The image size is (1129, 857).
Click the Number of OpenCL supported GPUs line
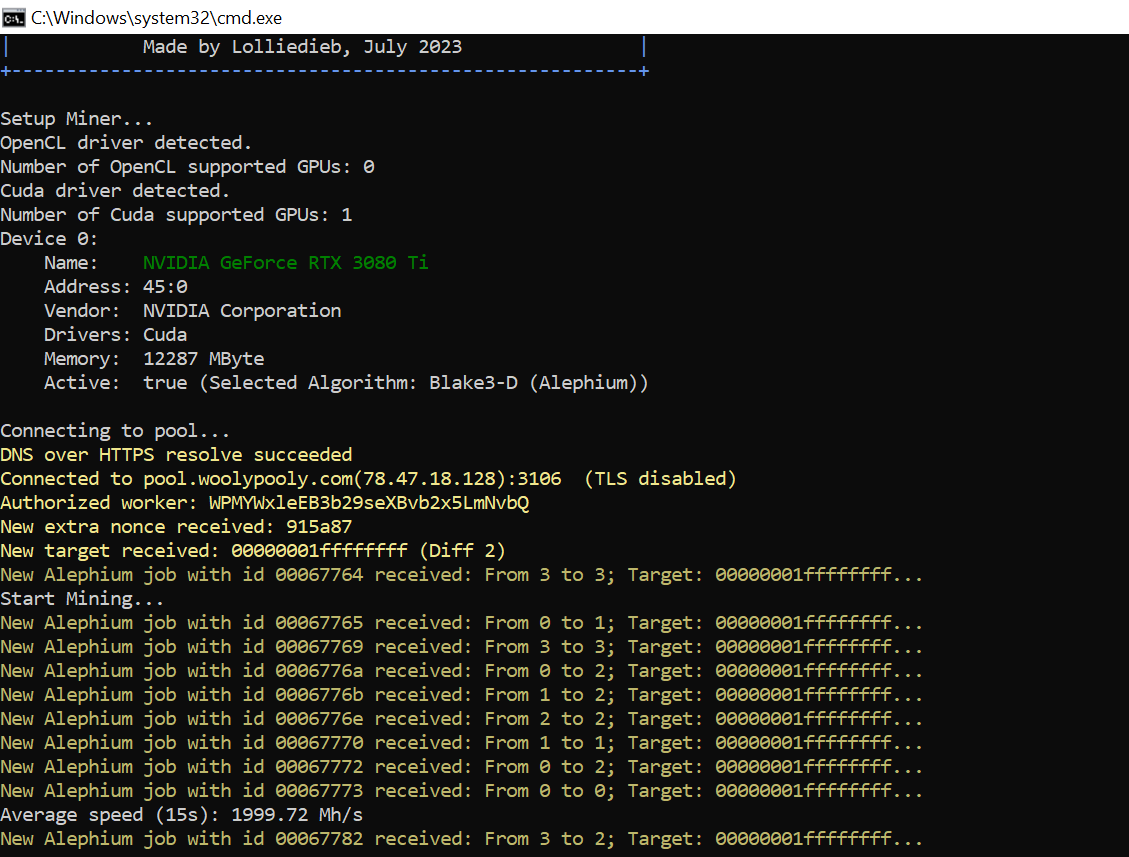(x=190, y=166)
